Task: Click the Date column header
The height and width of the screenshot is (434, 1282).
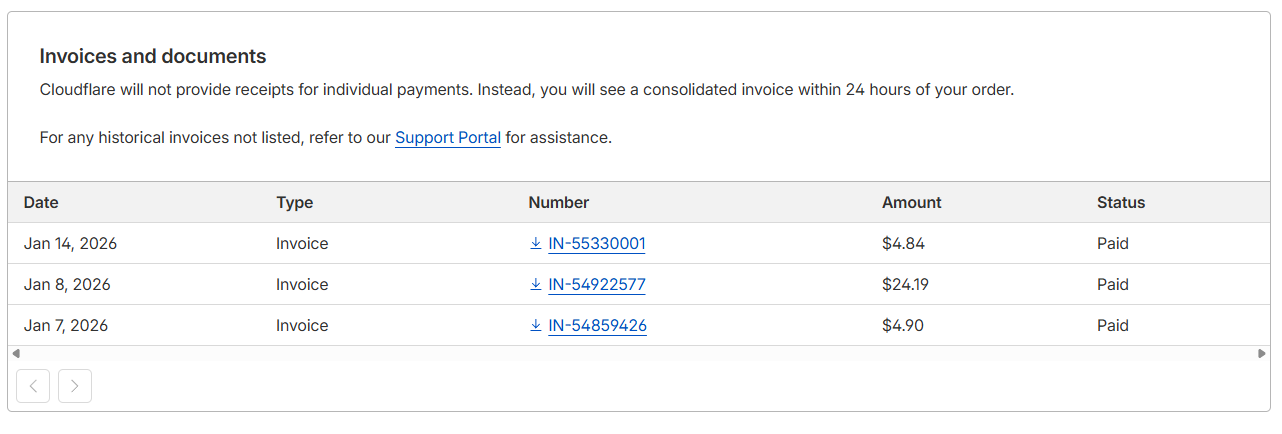Action: pyautogui.click(x=41, y=202)
